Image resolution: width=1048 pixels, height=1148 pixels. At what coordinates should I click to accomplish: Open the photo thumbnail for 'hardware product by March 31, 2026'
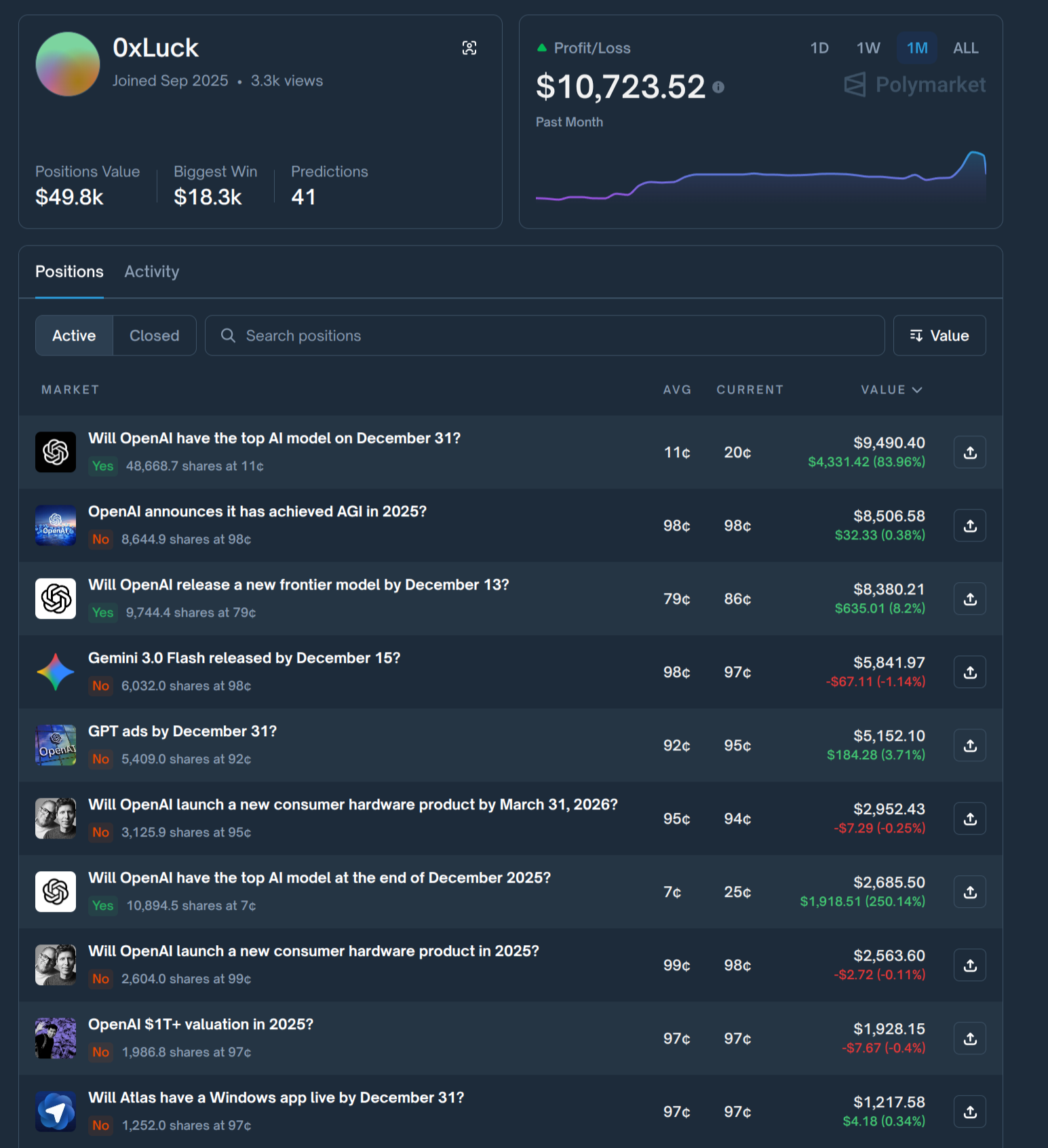tap(56, 818)
